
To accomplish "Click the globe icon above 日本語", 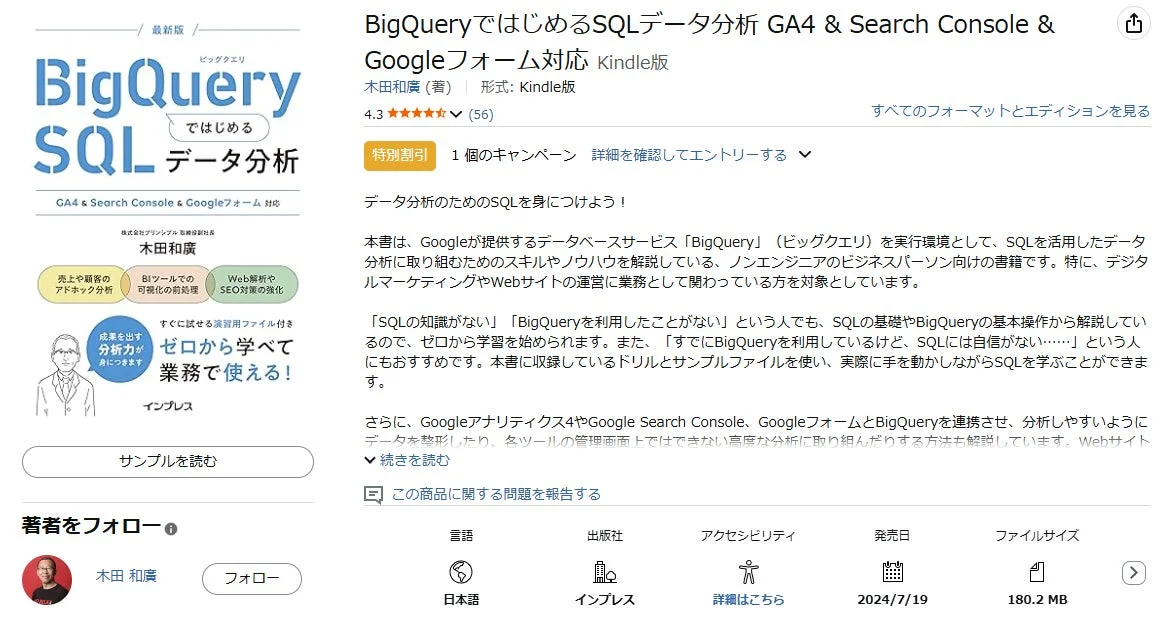I will [459, 572].
